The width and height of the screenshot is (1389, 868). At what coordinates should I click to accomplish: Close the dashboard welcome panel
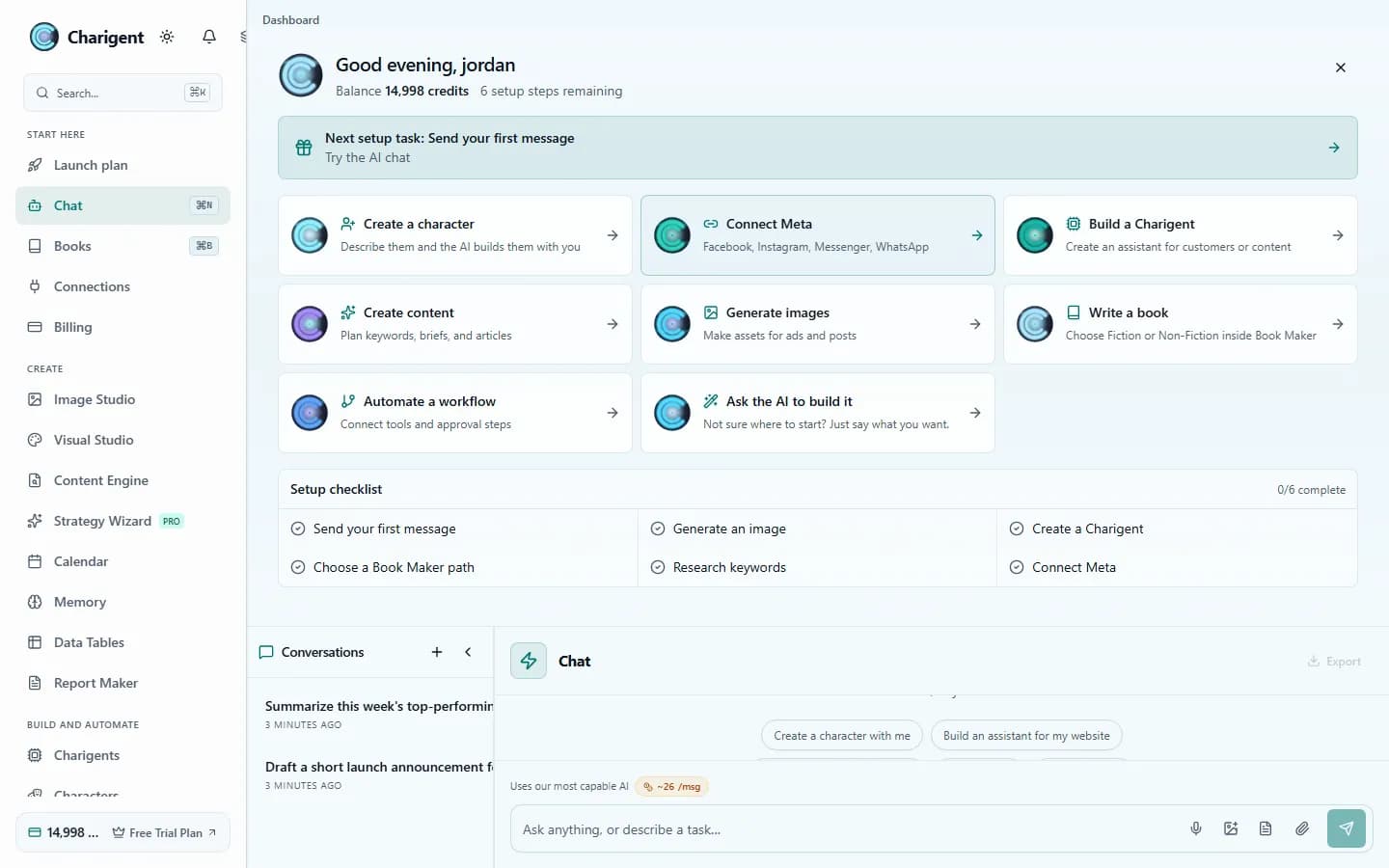1340,68
